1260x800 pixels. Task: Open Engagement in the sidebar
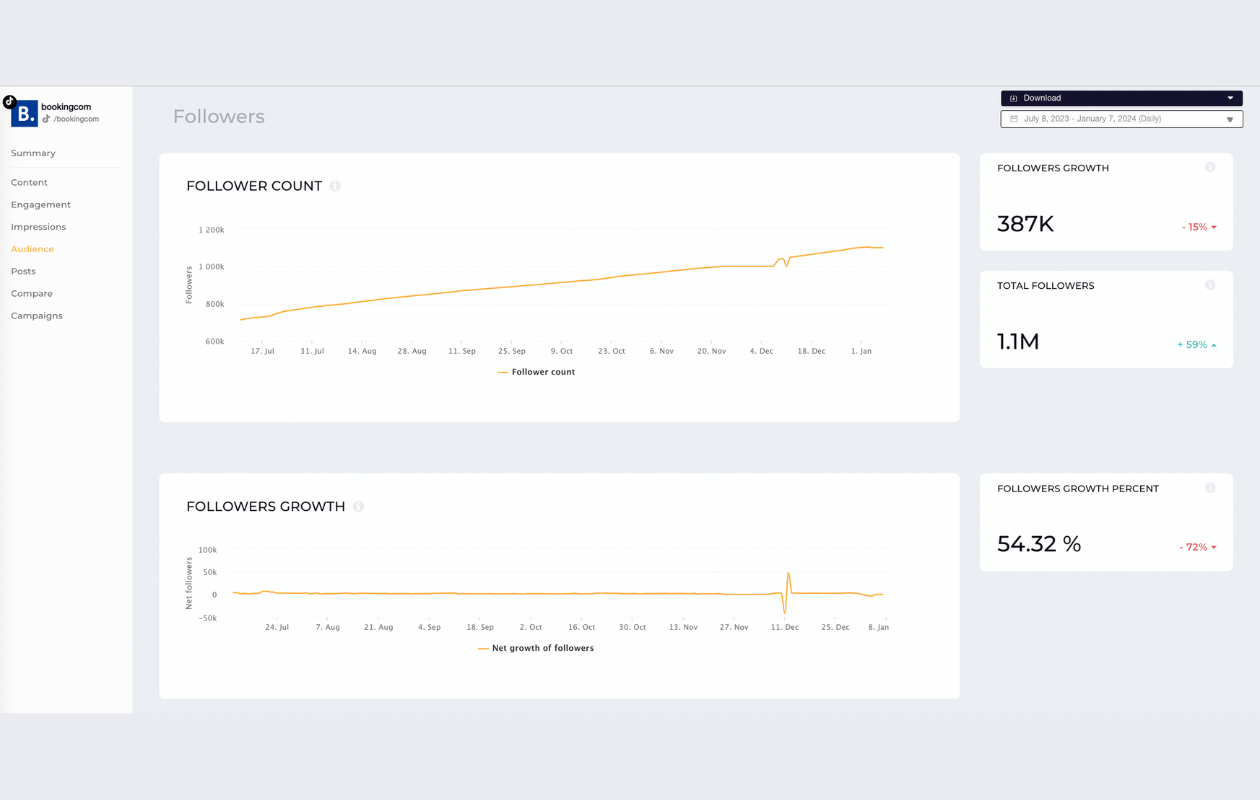click(41, 204)
